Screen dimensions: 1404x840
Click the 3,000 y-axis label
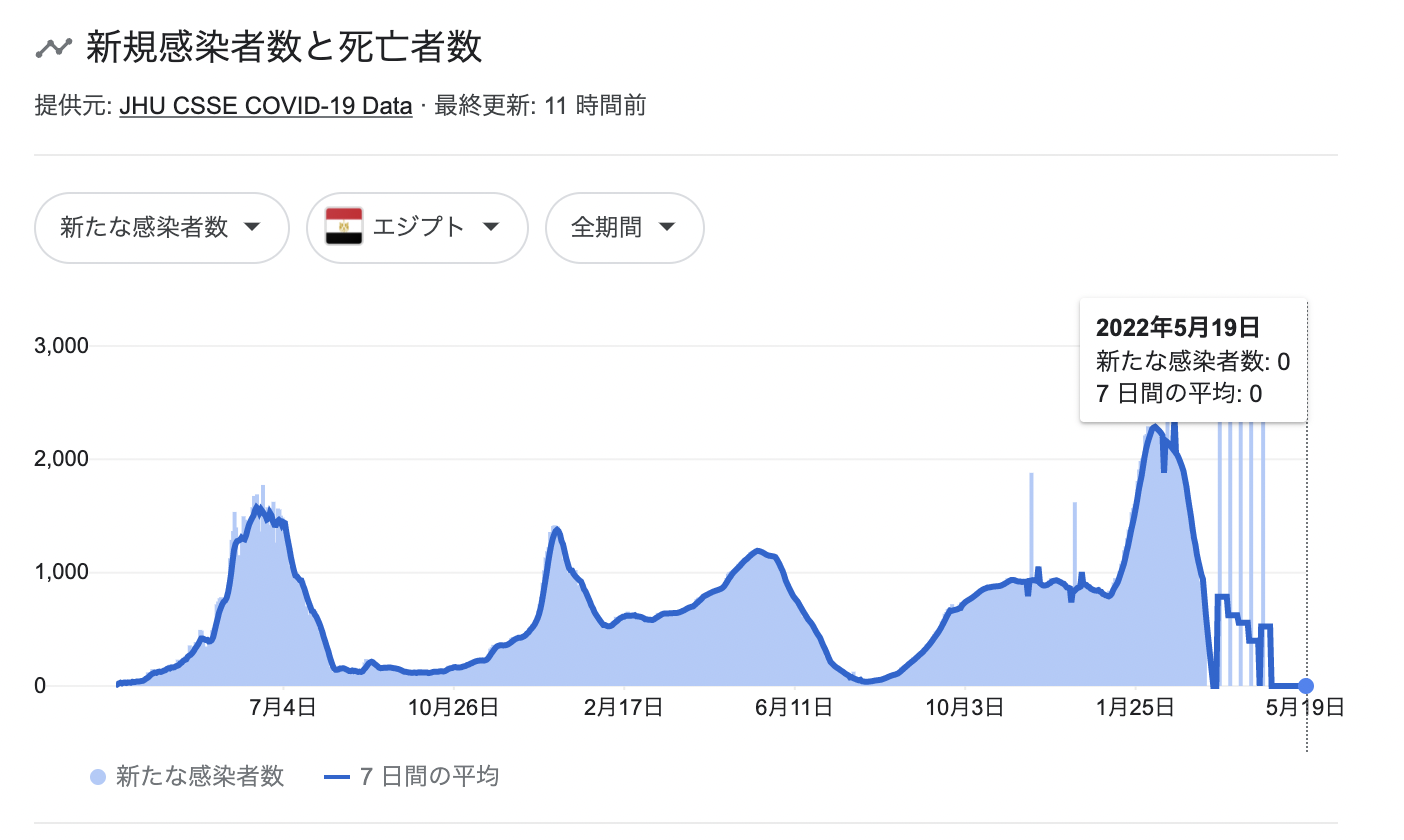click(63, 346)
